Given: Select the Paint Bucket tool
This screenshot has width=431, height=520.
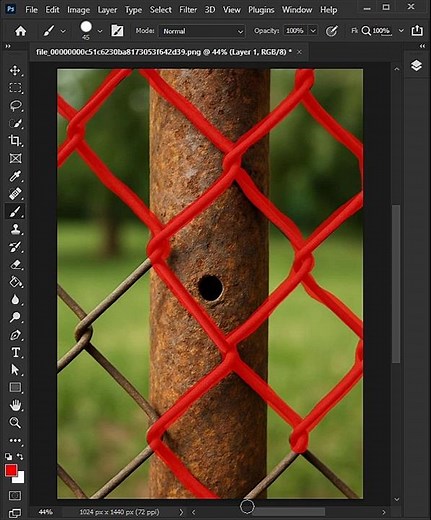Looking at the screenshot, I should [x=15, y=282].
